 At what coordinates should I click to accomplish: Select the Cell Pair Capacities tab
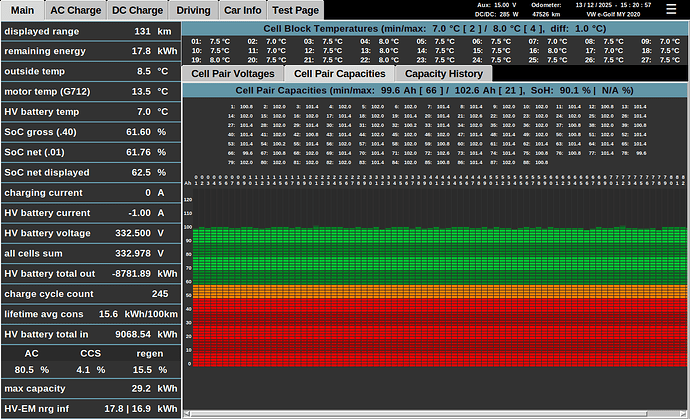pyautogui.click(x=339, y=73)
